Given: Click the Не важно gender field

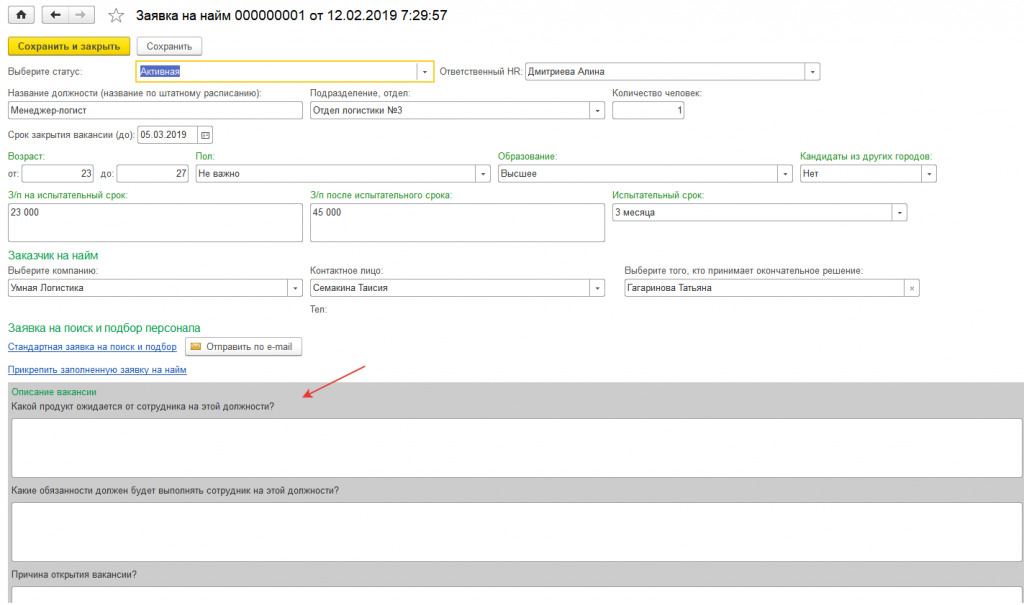Looking at the screenshot, I should tap(336, 174).
